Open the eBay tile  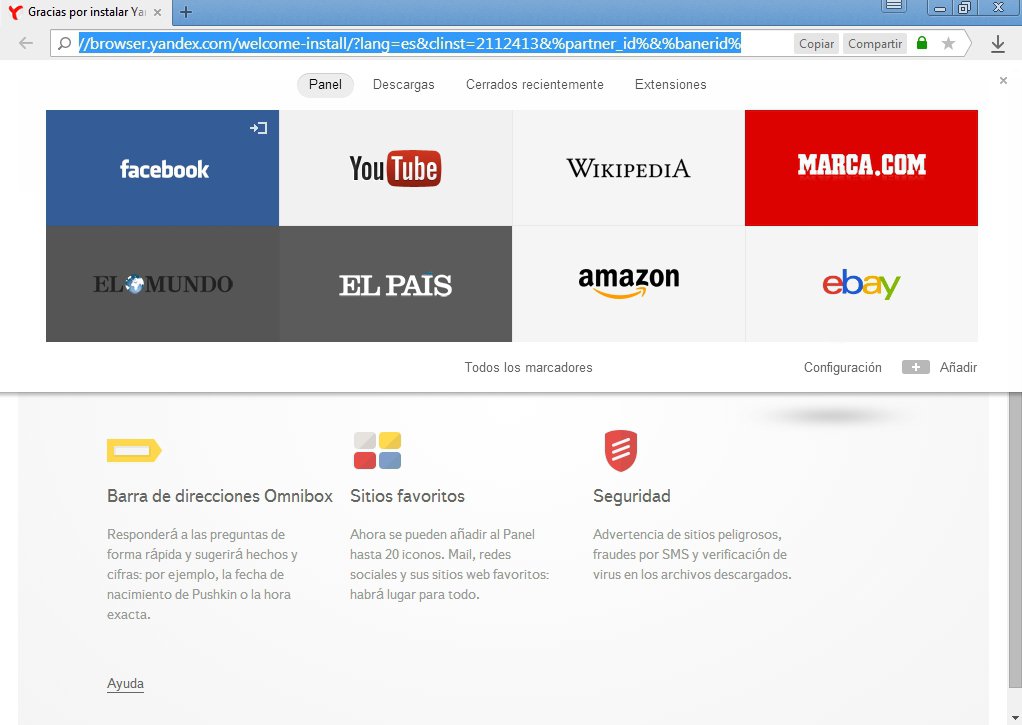[861, 284]
